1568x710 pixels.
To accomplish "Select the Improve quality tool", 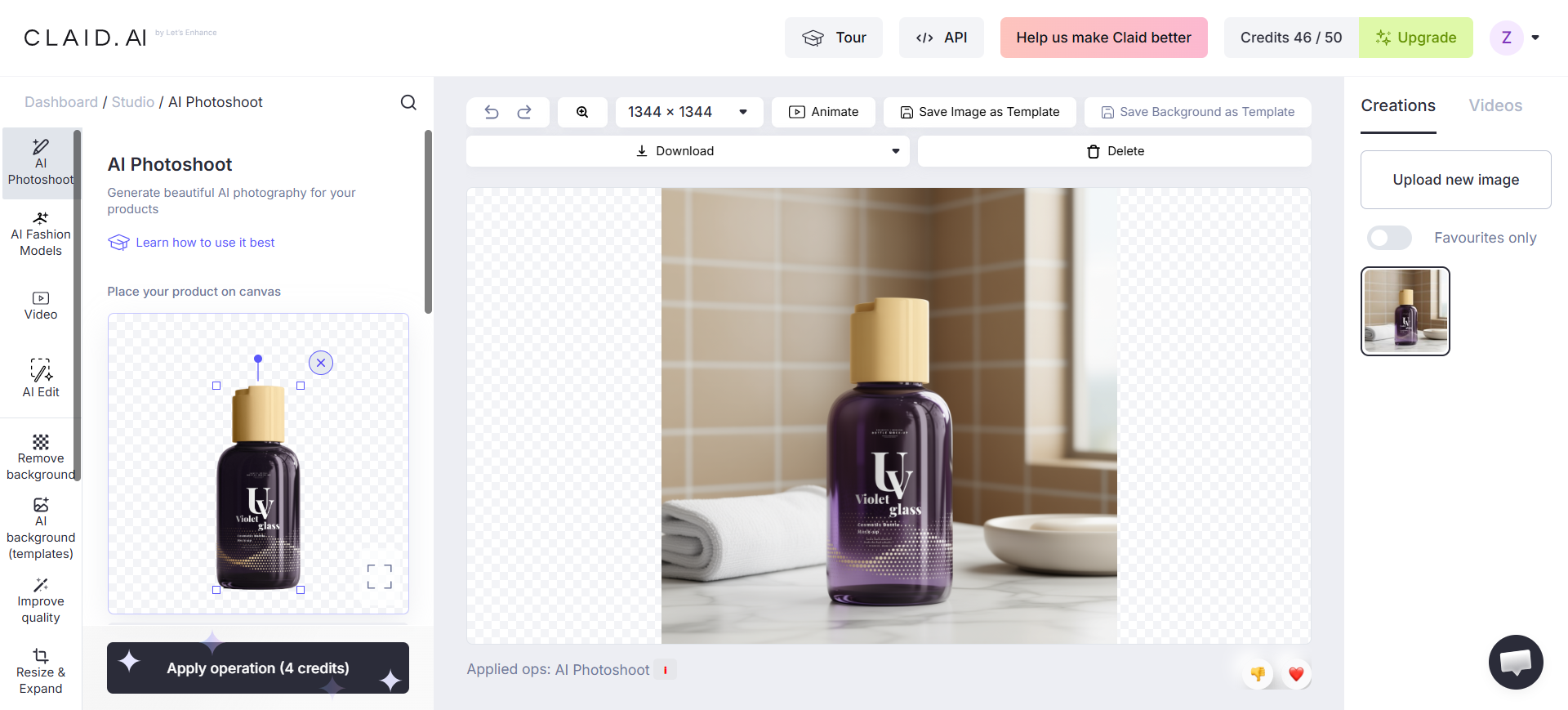I will [x=40, y=601].
